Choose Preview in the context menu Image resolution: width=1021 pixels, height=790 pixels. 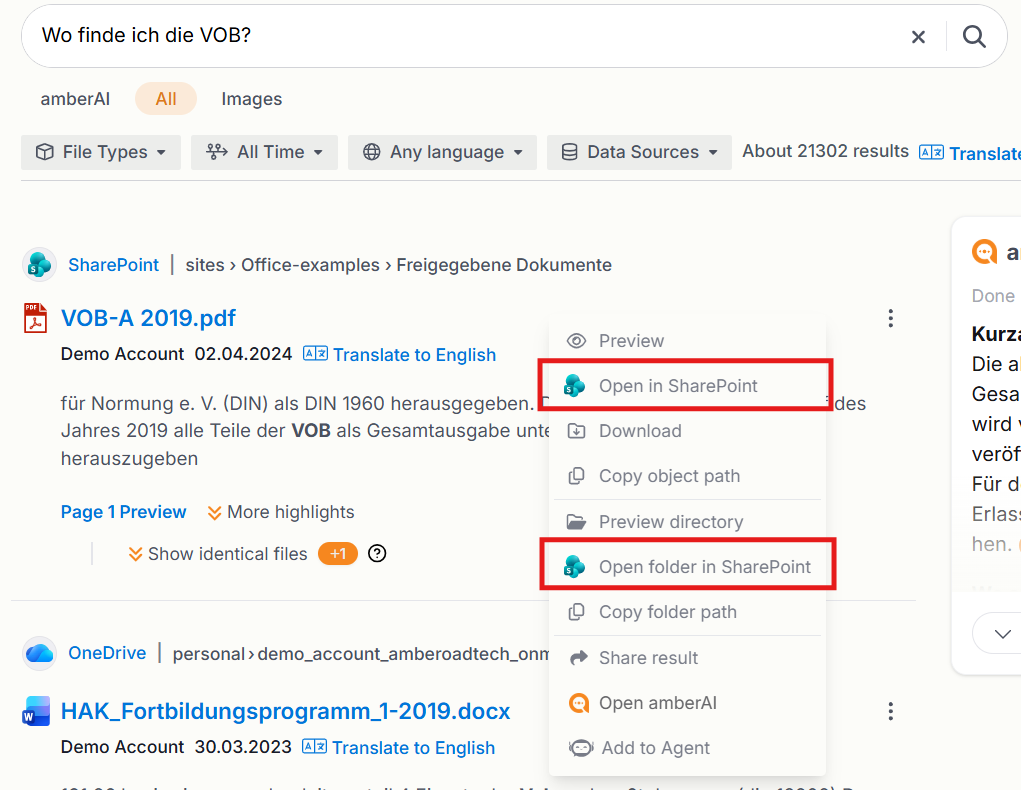point(687,341)
